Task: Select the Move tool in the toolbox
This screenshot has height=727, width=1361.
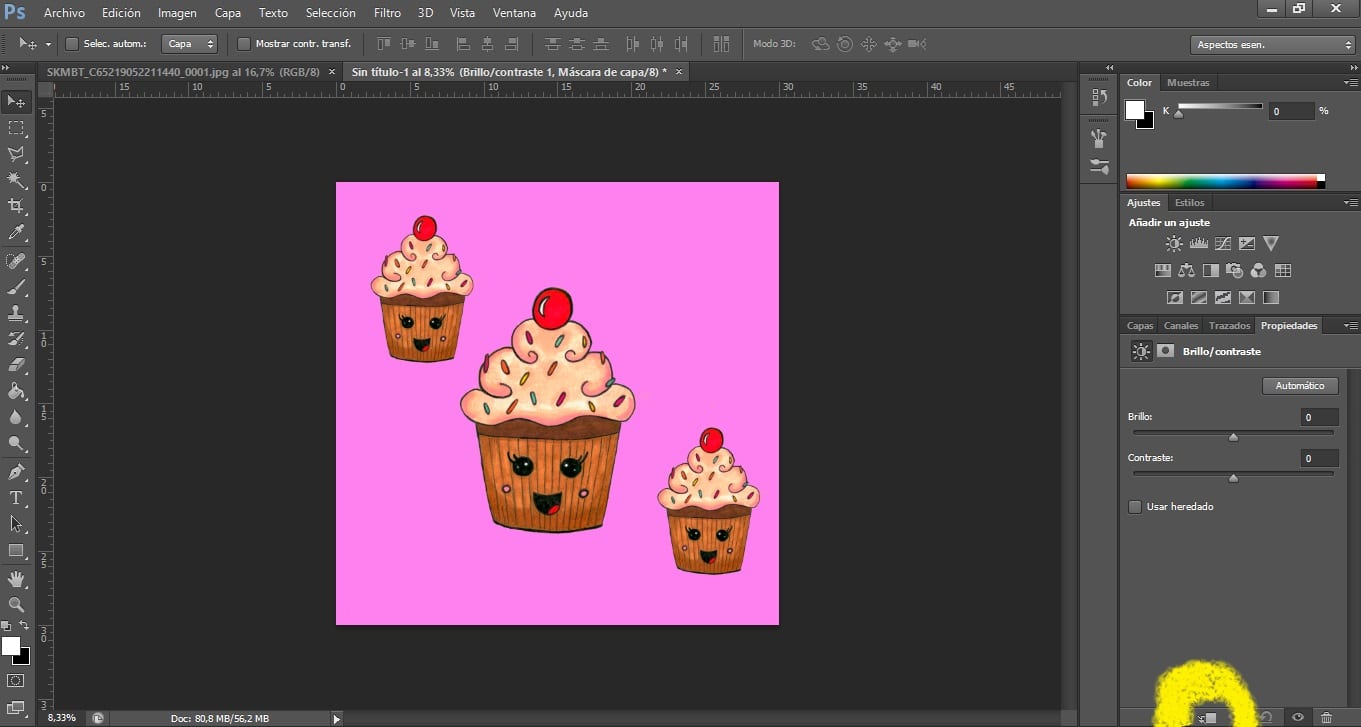Action: tap(16, 102)
